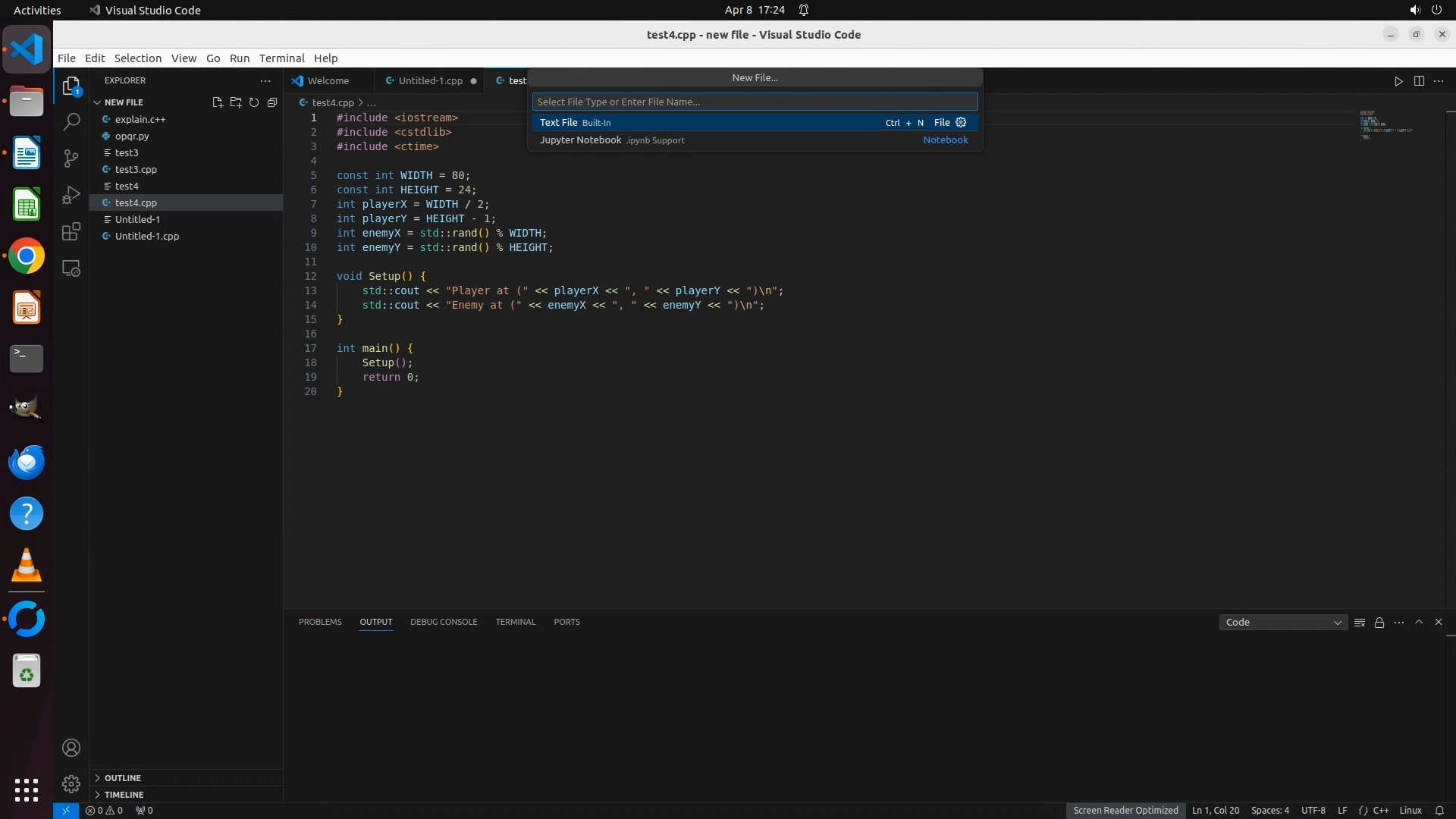Expand the OUTLINE section

click(122, 778)
